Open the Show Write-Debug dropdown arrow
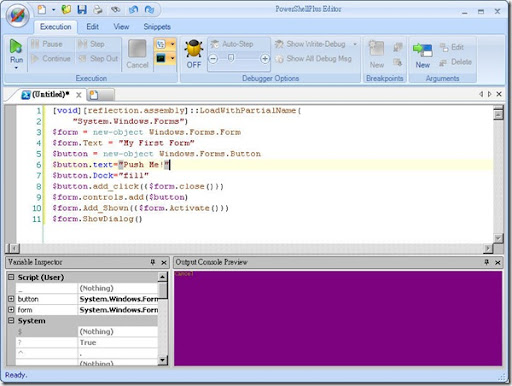Image resolution: width=512 pixels, height=386 pixels. [x=355, y=44]
